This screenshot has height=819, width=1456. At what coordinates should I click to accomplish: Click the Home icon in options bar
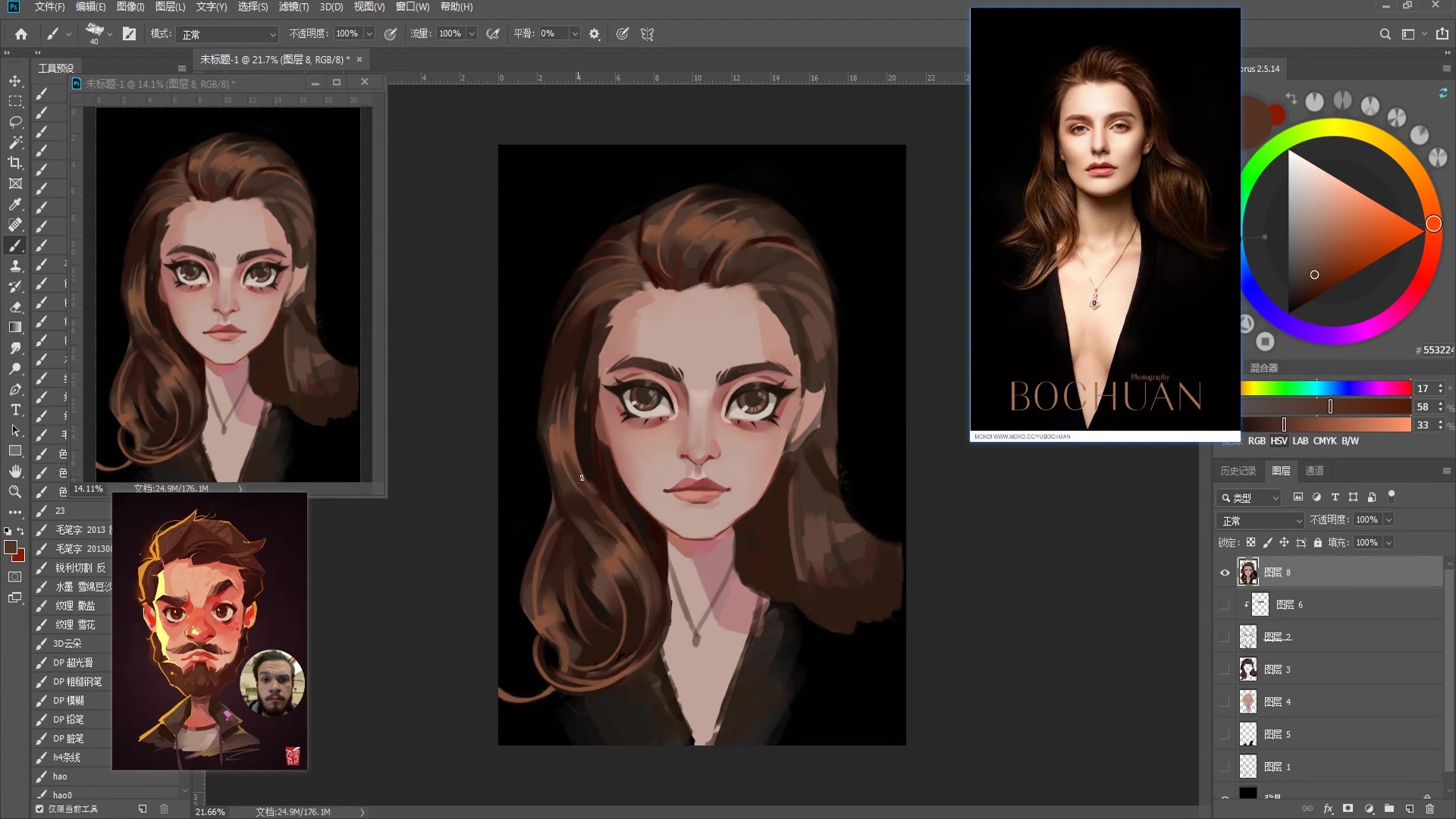coord(21,33)
